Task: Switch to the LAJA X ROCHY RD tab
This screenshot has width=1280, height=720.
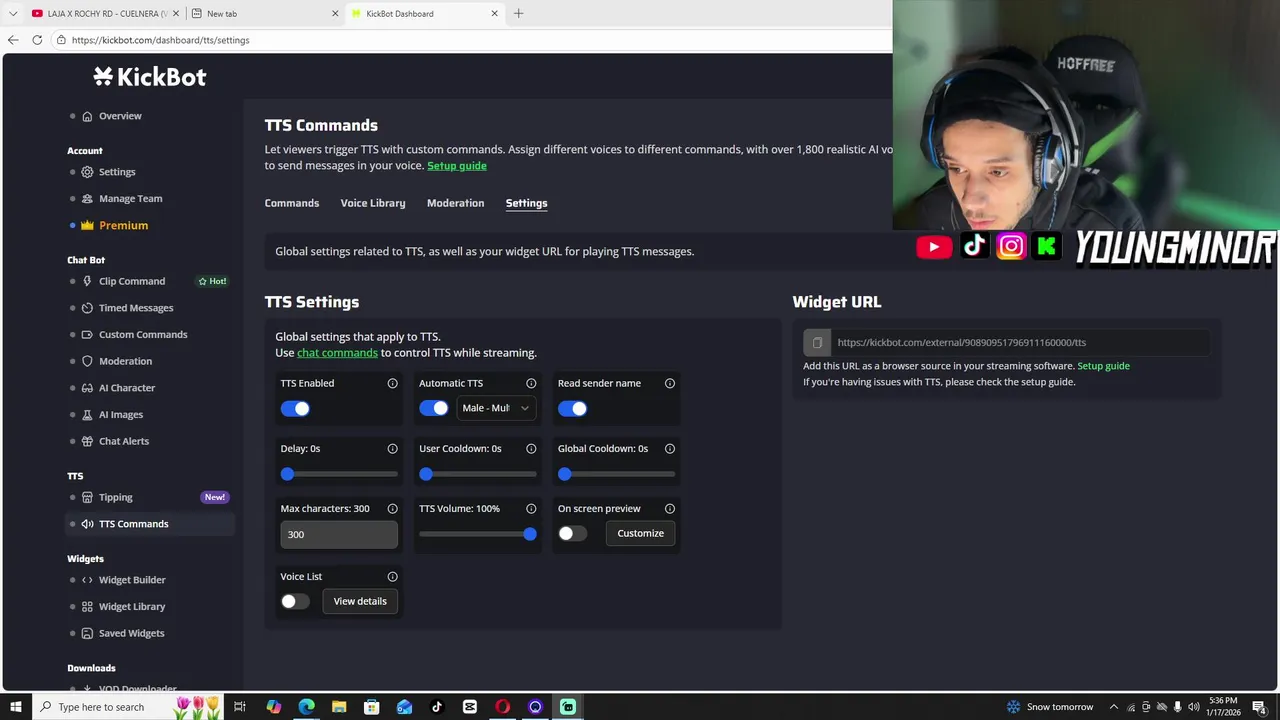Action: [104, 14]
